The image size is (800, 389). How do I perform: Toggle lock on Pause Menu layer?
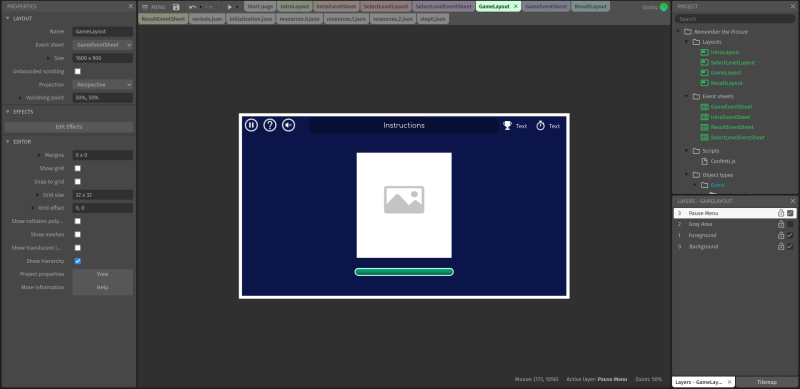click(x=781, y=213)
